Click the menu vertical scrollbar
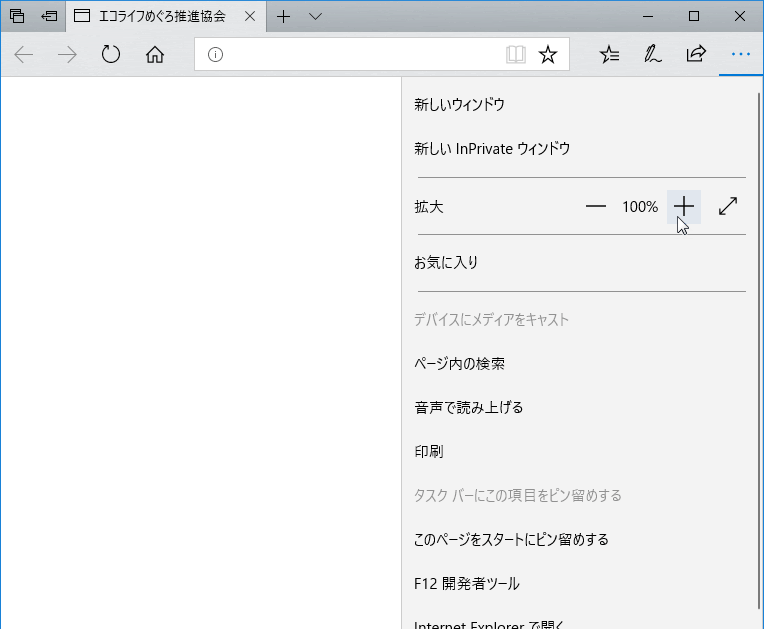764x629 pixels. pyautogui.click(x=759, y=351)
